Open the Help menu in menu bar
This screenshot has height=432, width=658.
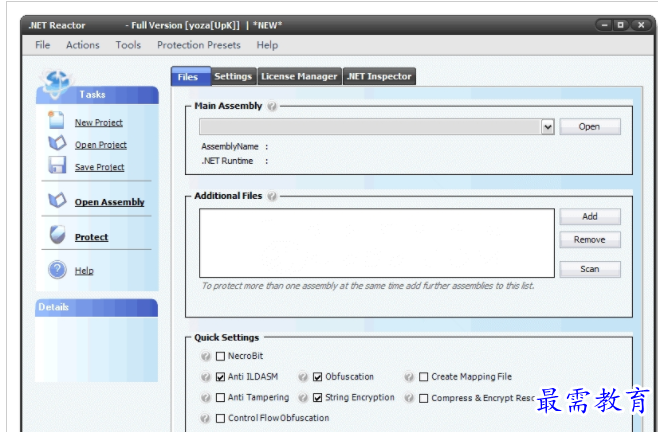tap(267, 45)
